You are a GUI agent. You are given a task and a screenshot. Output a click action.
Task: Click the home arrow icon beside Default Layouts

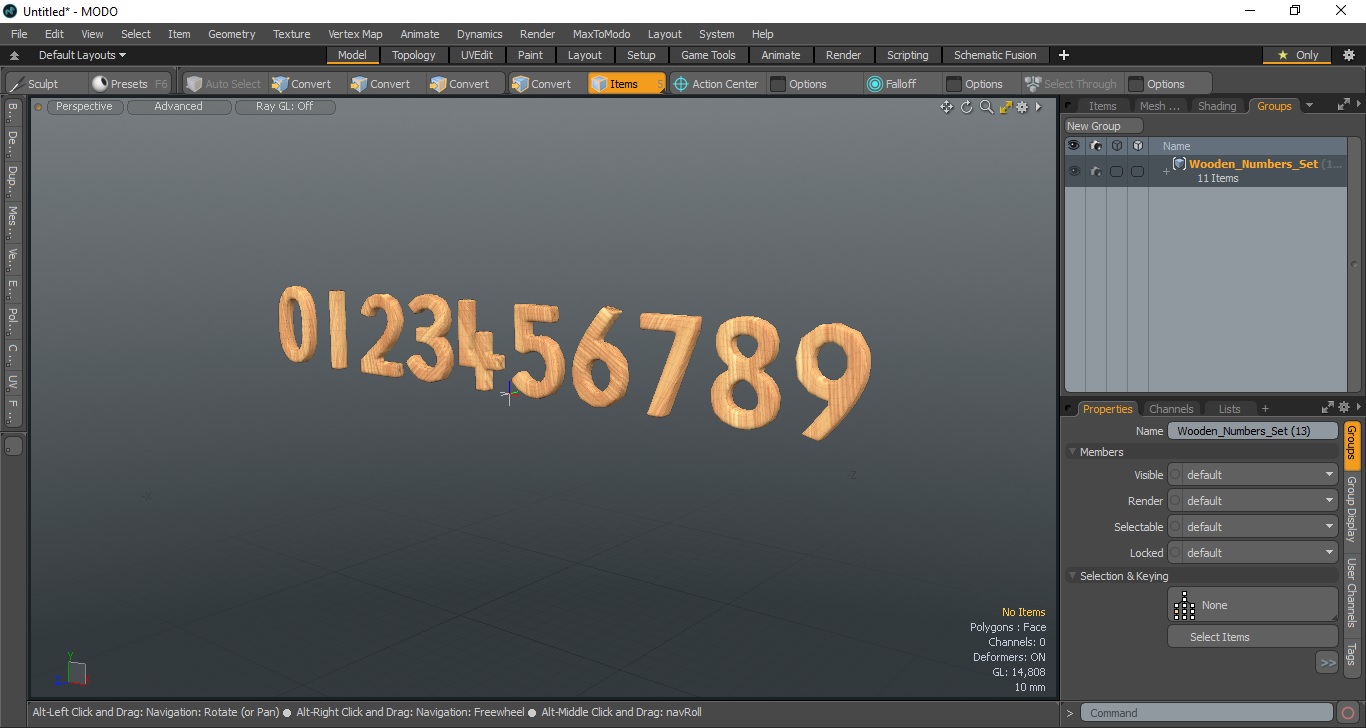coord(15,56)
